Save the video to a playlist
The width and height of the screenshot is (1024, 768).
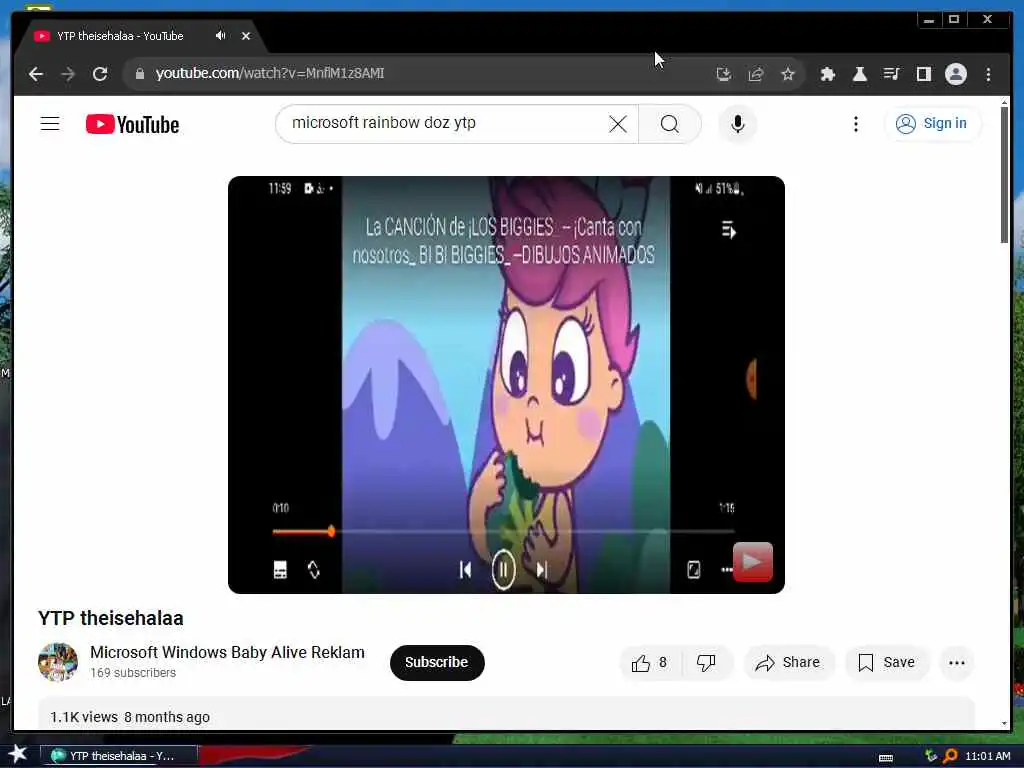[886, 663]
